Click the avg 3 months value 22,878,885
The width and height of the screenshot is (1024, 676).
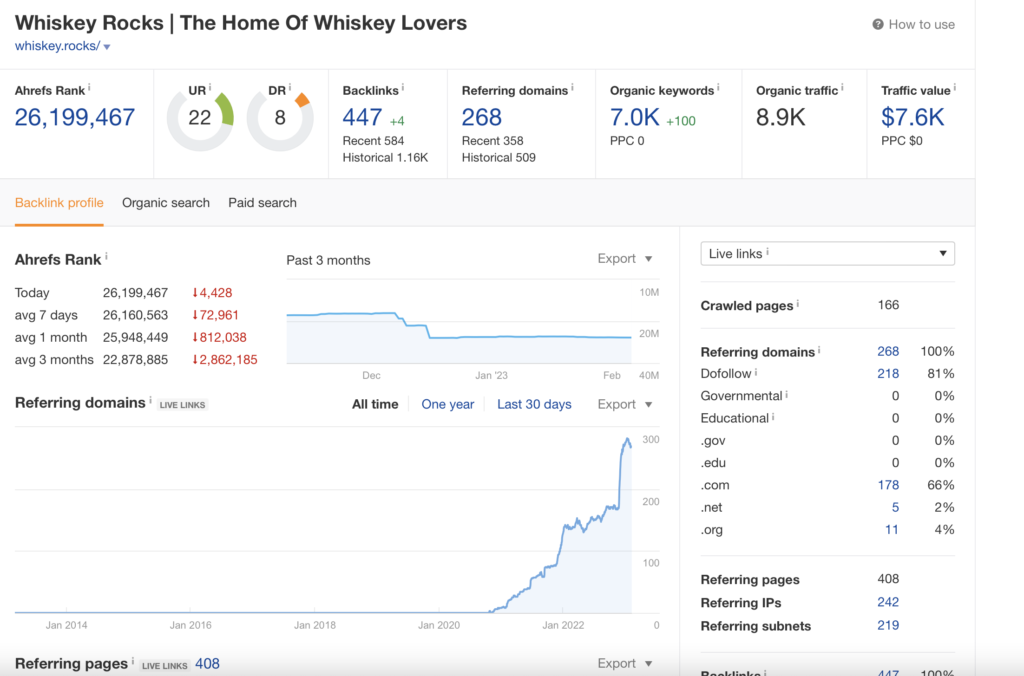point(135,359)
